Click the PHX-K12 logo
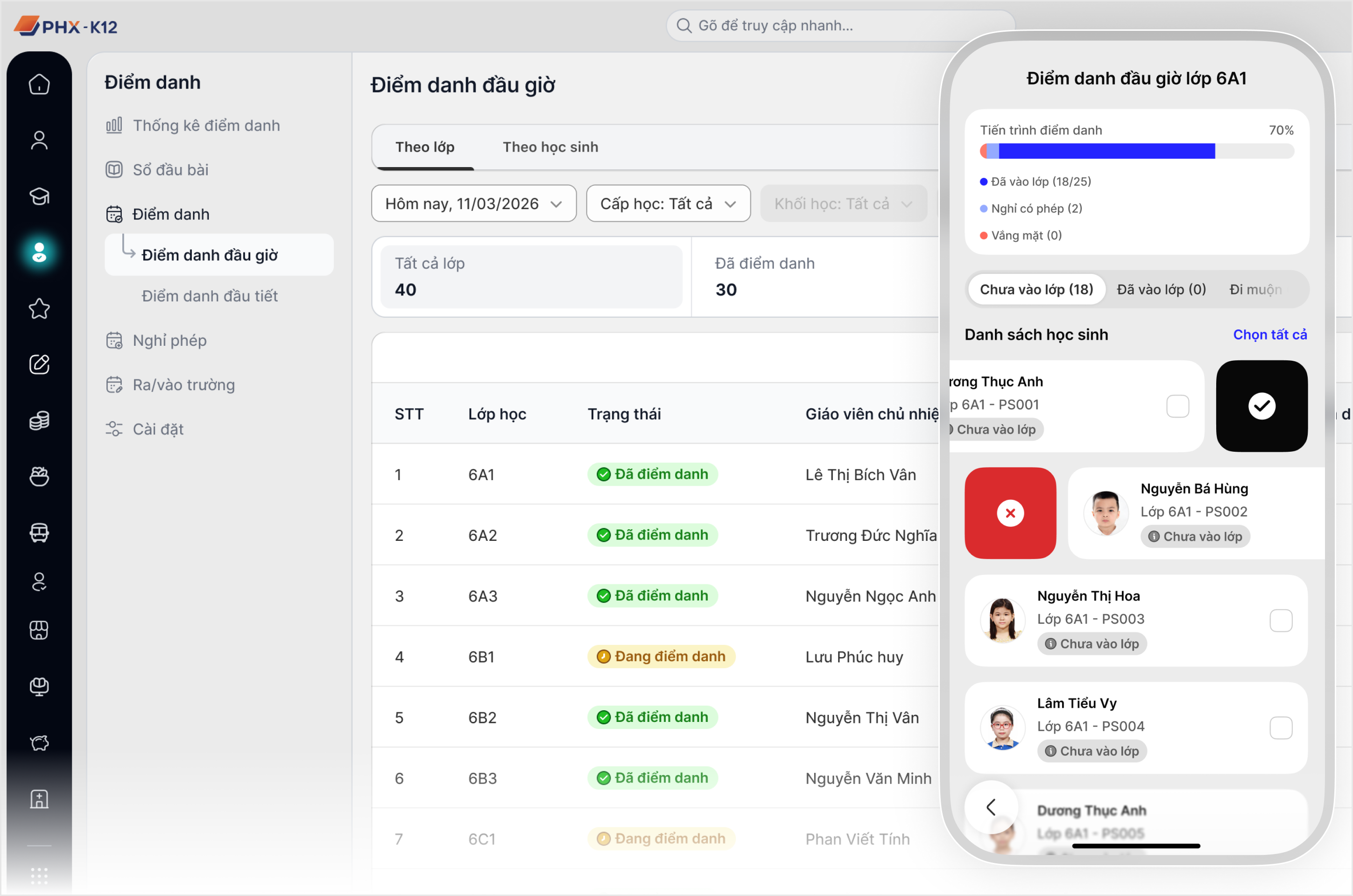This screenshot has height=896, width=1353. pos(66,26)
